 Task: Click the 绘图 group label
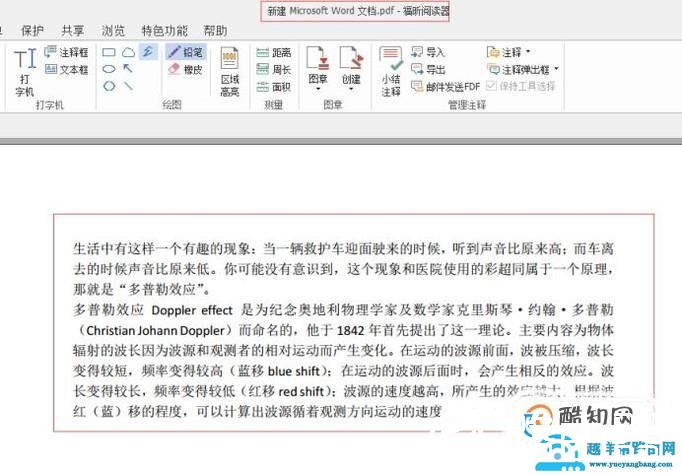172,105
